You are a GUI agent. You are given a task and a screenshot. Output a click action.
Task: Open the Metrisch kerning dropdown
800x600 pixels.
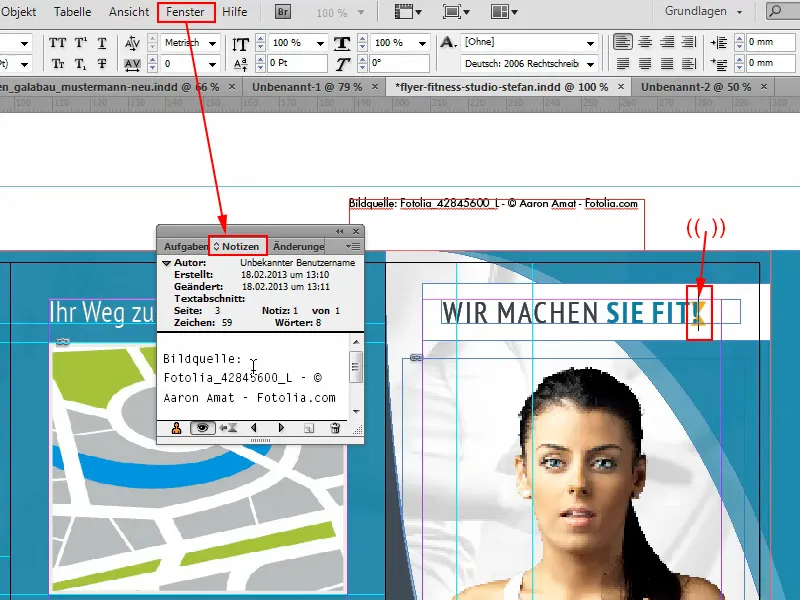coord(212,43)
